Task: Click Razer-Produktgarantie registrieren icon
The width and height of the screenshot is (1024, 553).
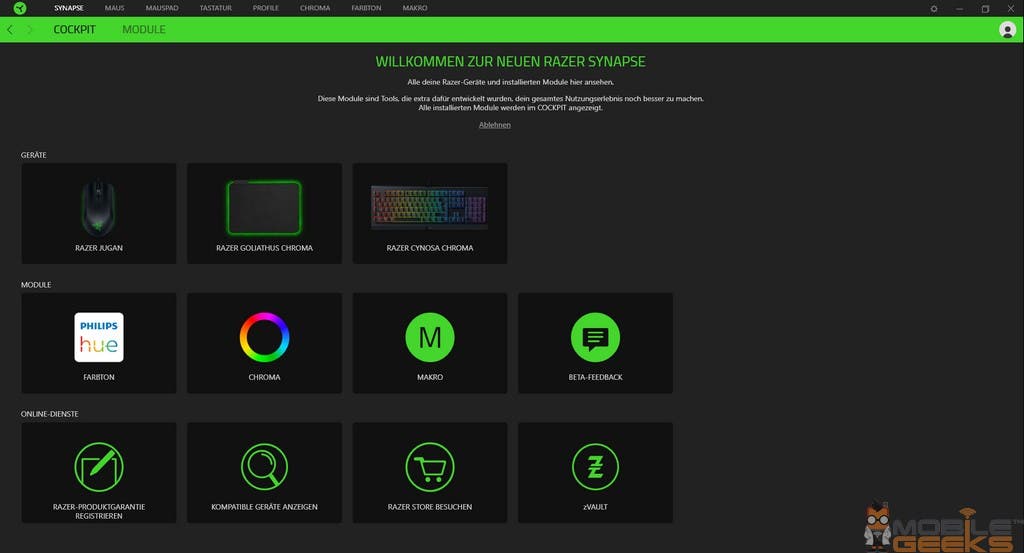Action: point(99,467)
